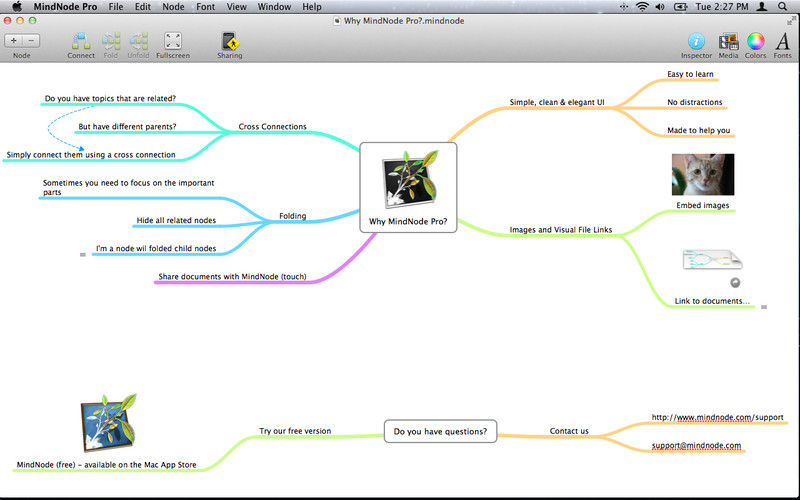
Task: Open the Font menu
Action: (206, 7)
